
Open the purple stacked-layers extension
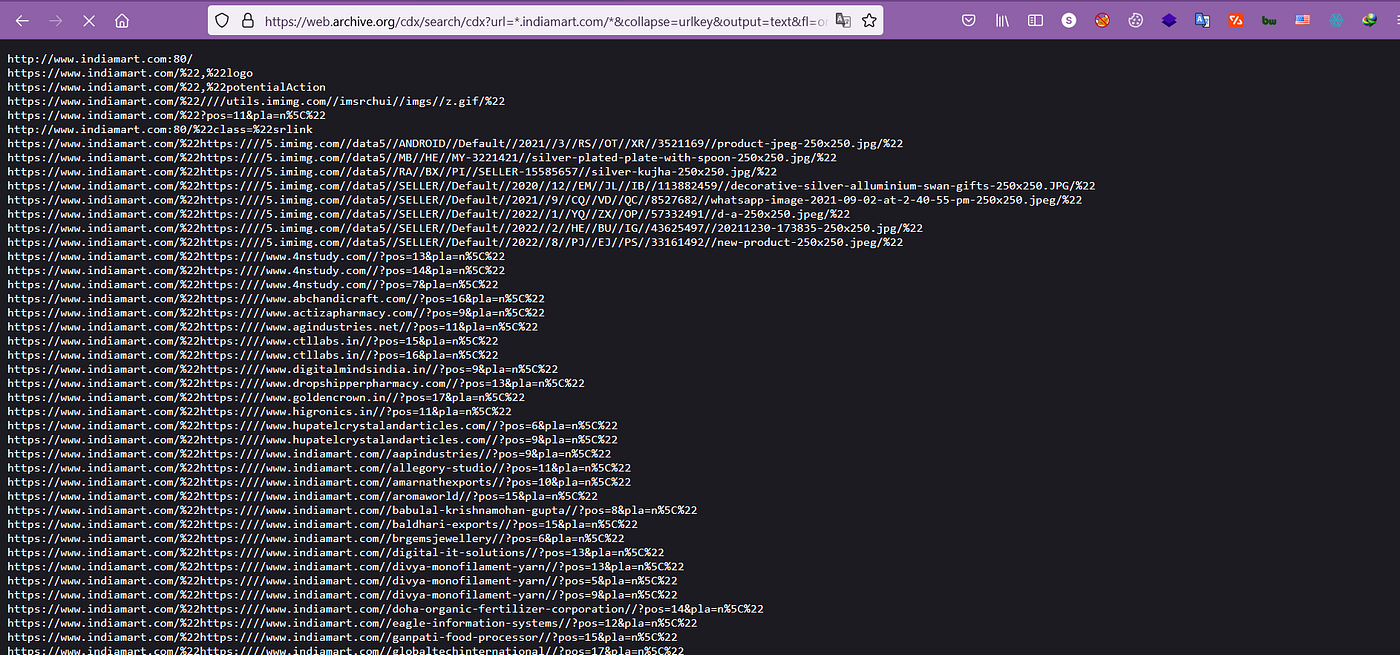[1169, 20]
